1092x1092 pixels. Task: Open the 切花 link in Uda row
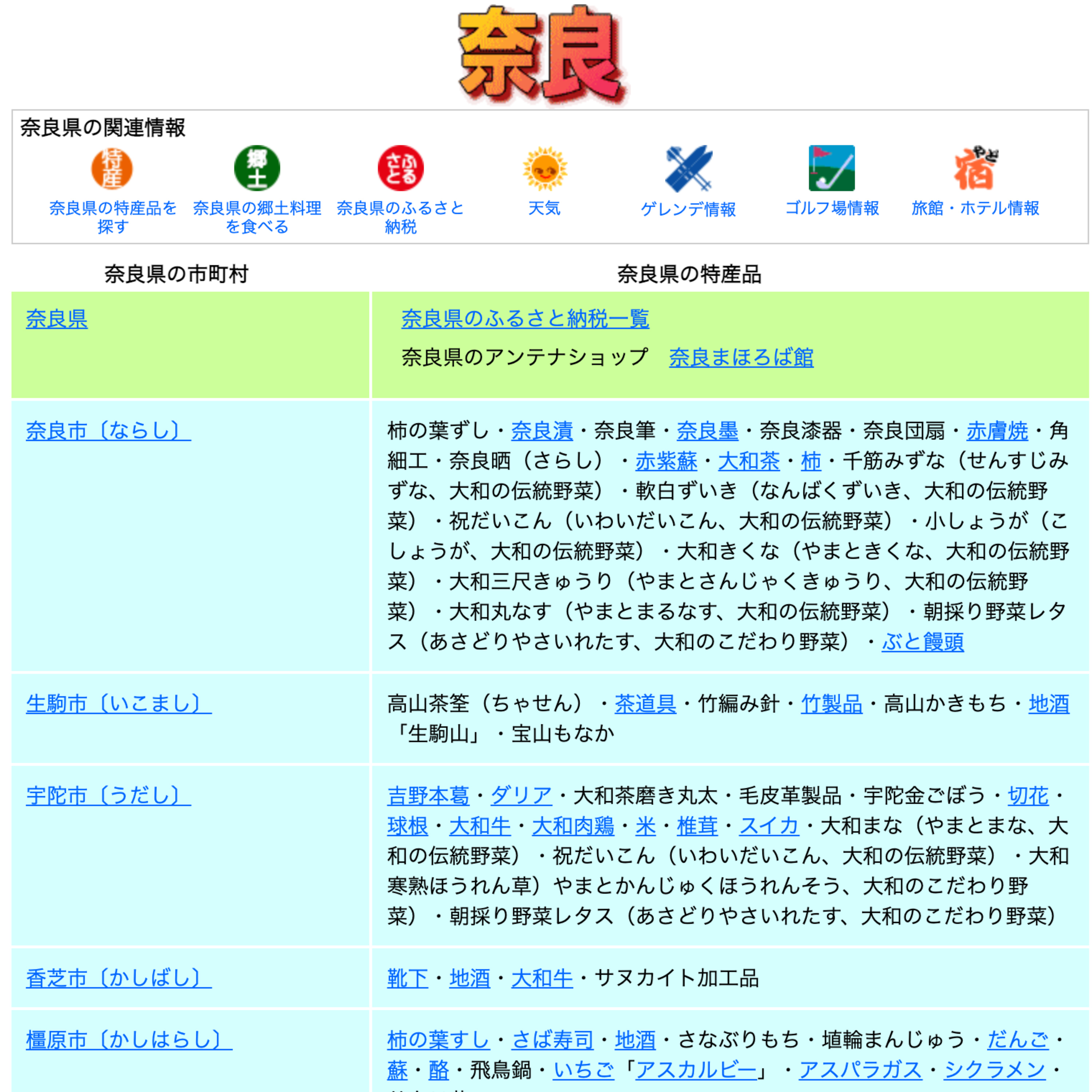[x=1028, y=796]
